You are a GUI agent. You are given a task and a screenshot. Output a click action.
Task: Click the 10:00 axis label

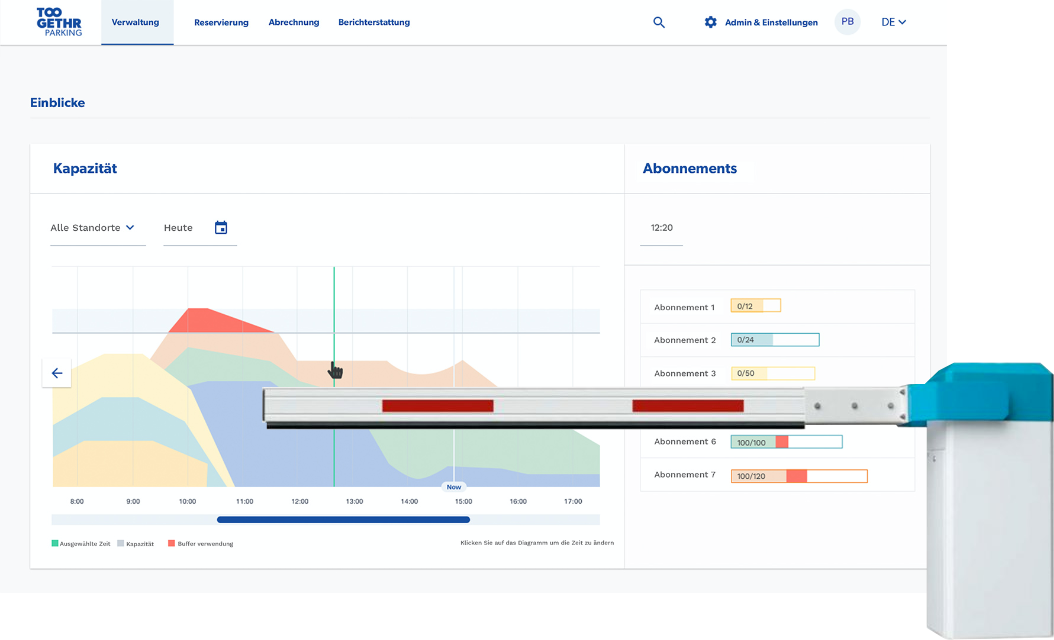click(x=188, y=502)
